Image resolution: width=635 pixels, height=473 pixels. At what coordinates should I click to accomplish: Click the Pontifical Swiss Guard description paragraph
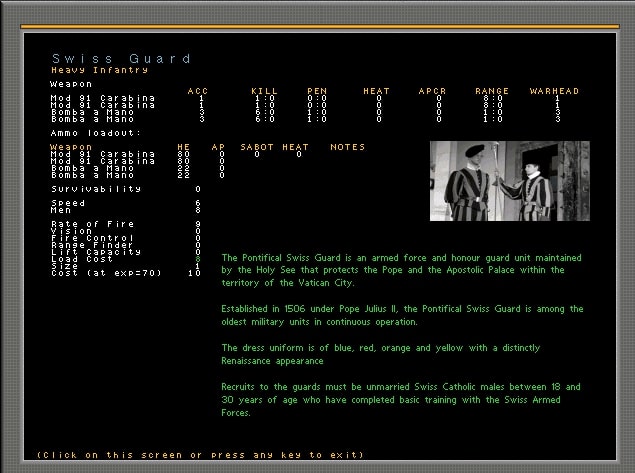(x=393, y=270)
